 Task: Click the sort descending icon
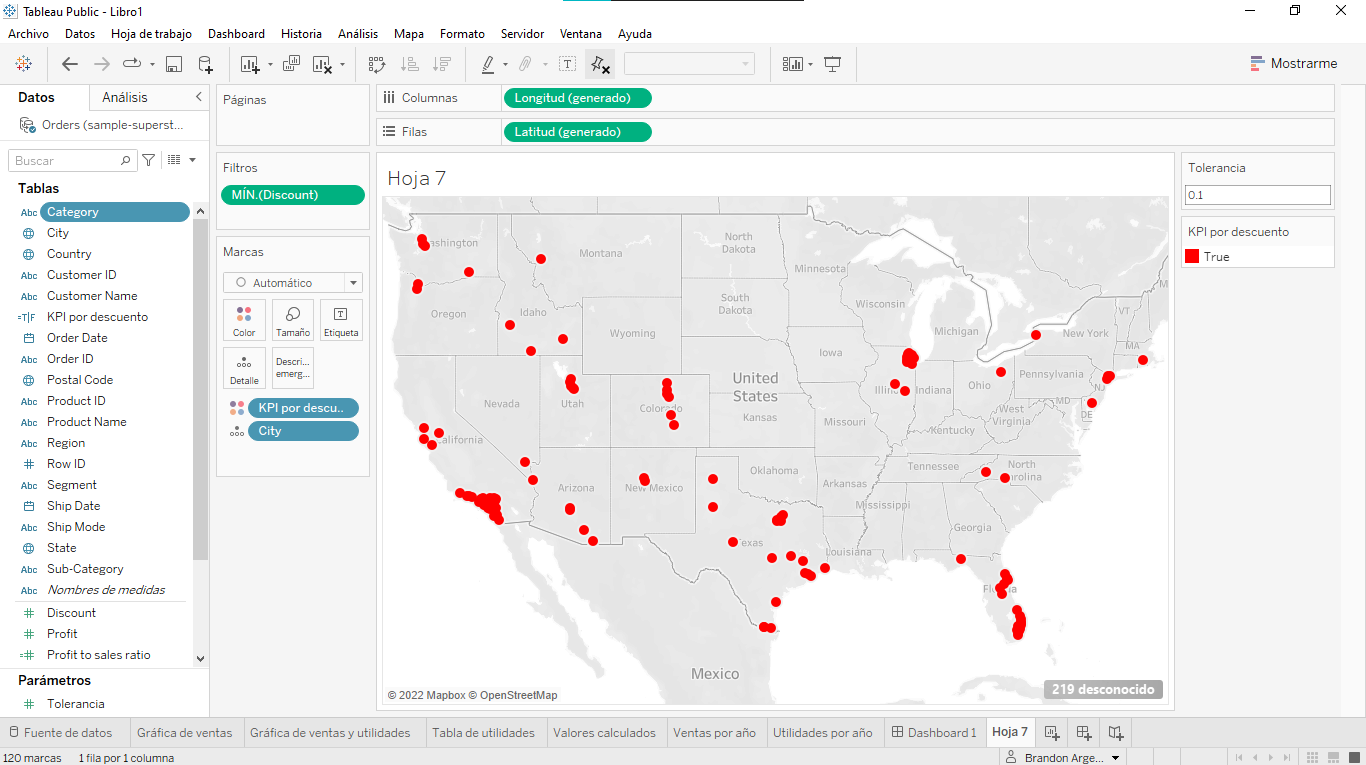[441, 64]
